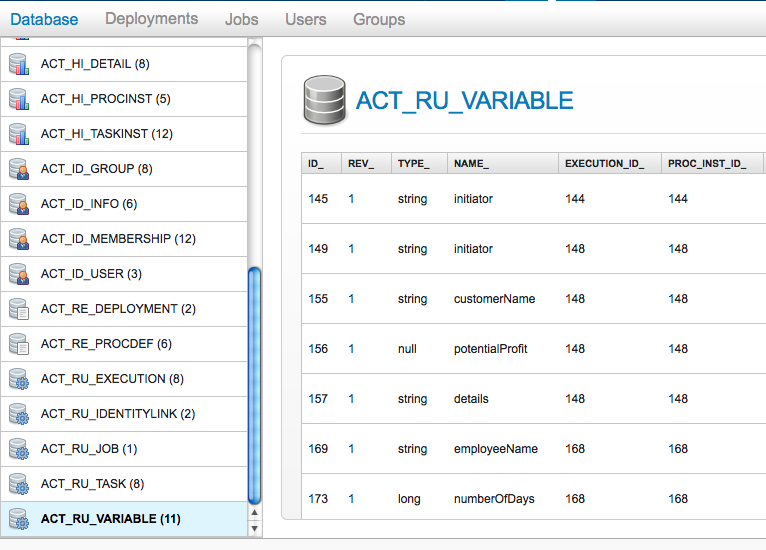
Task: Open ACT_RU_TASK (8) table
Action: point(92,484)
